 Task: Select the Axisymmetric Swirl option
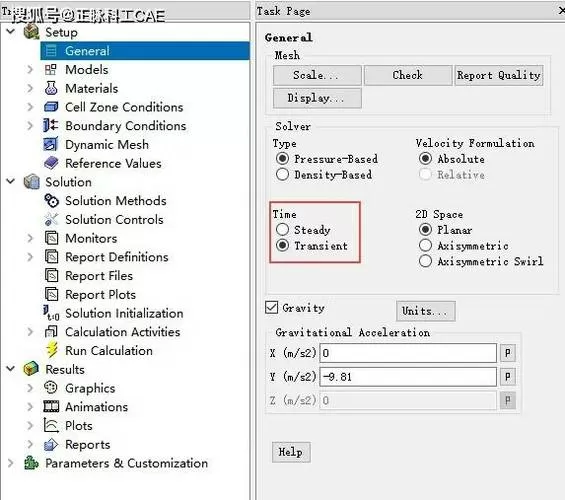tap(425, 261)
